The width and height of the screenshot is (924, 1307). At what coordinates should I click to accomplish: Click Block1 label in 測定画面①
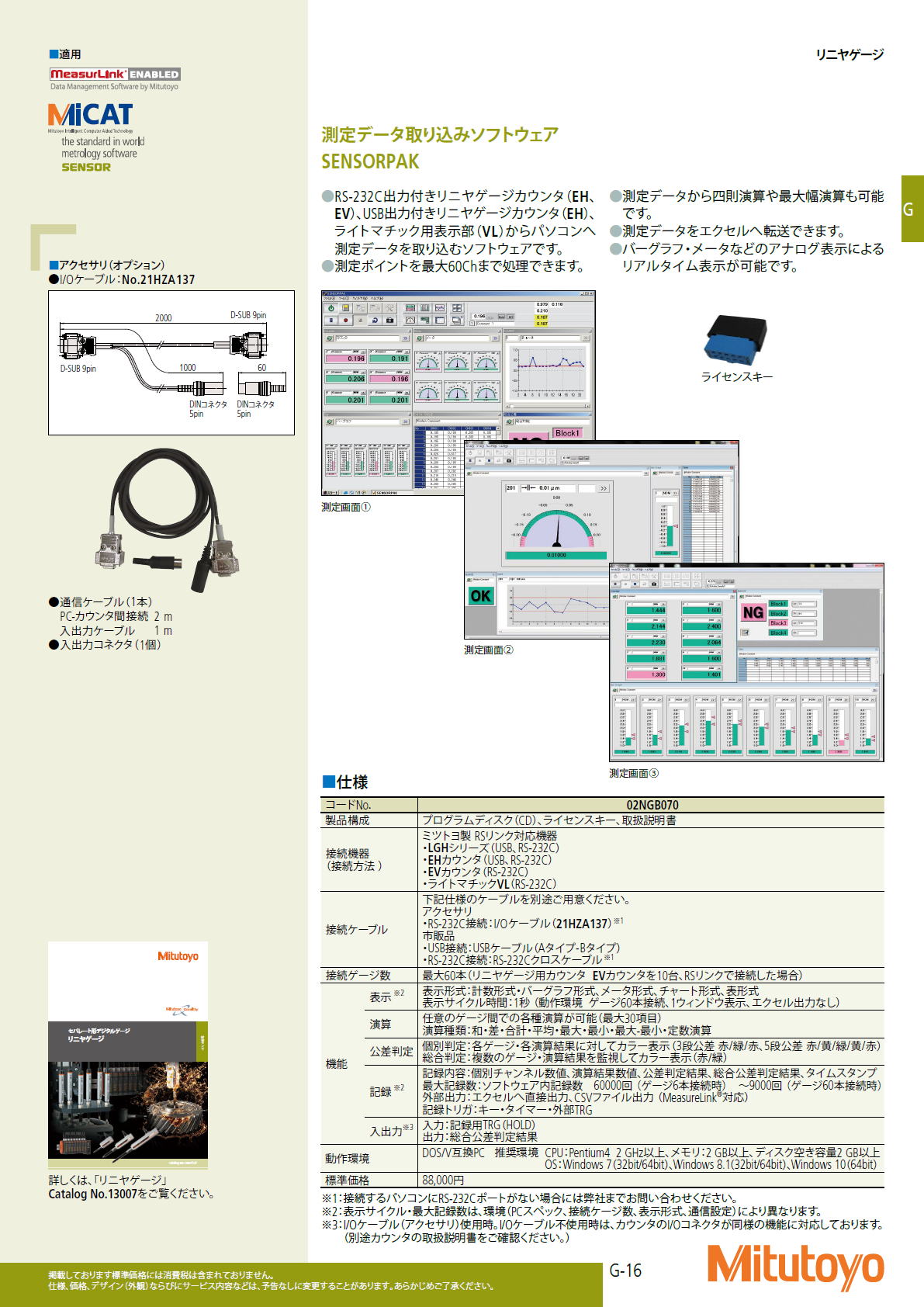(567, 433)
